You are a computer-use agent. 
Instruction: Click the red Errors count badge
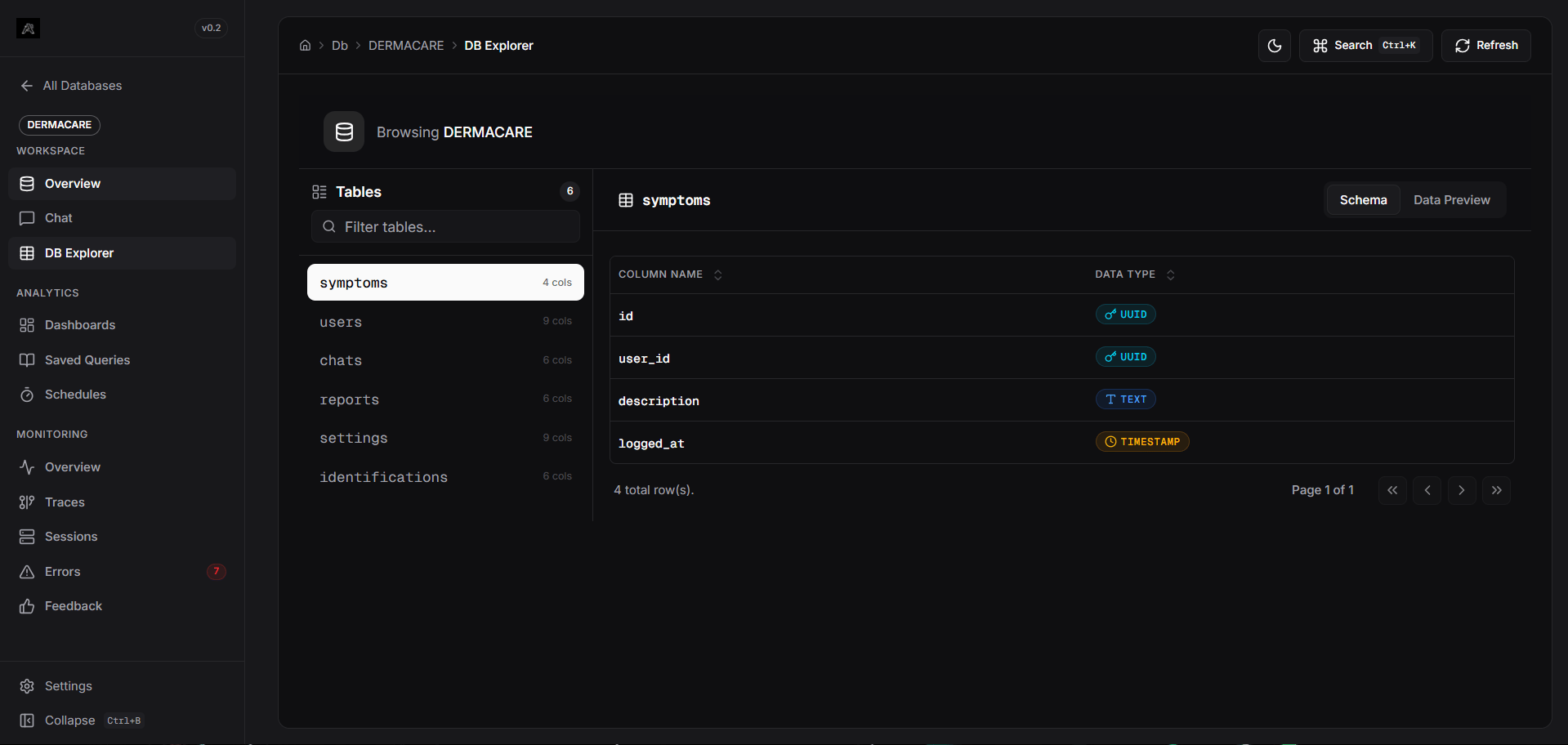(217, 572)
